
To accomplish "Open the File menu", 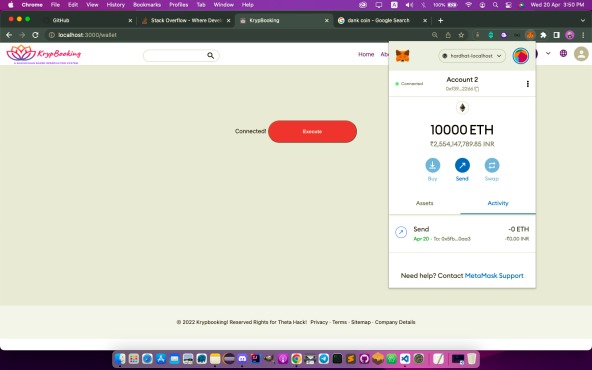I will (x=55, y=5).
